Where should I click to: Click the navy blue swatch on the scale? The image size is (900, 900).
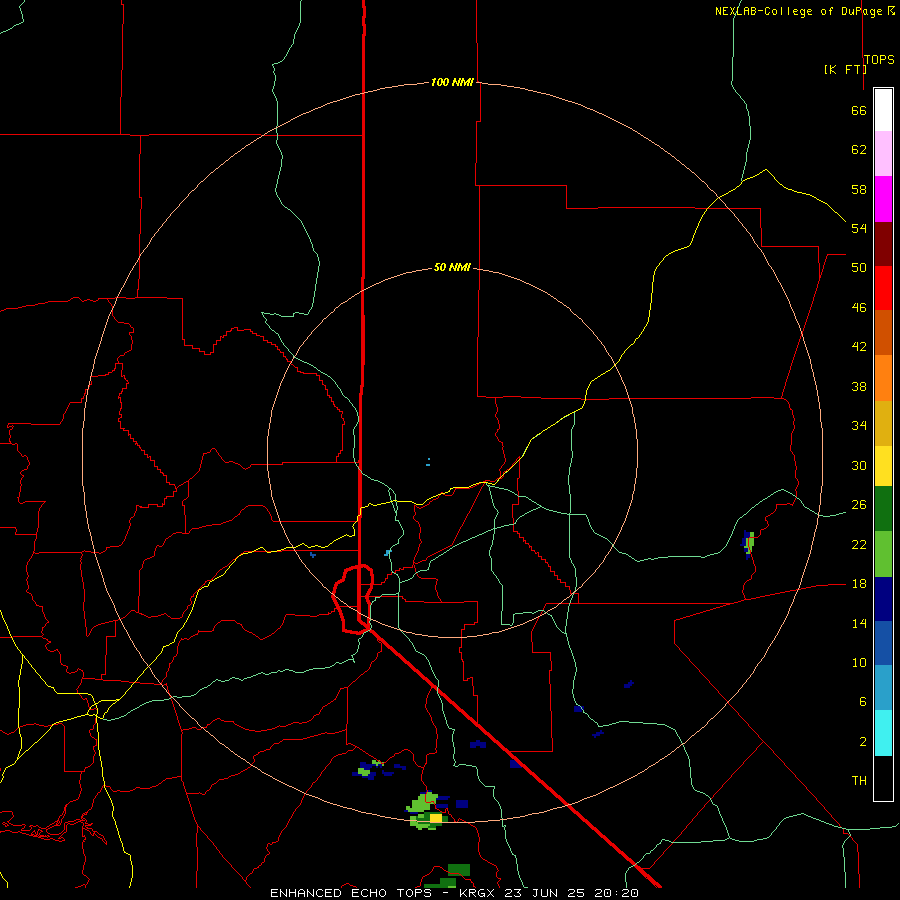pos(883,599)
